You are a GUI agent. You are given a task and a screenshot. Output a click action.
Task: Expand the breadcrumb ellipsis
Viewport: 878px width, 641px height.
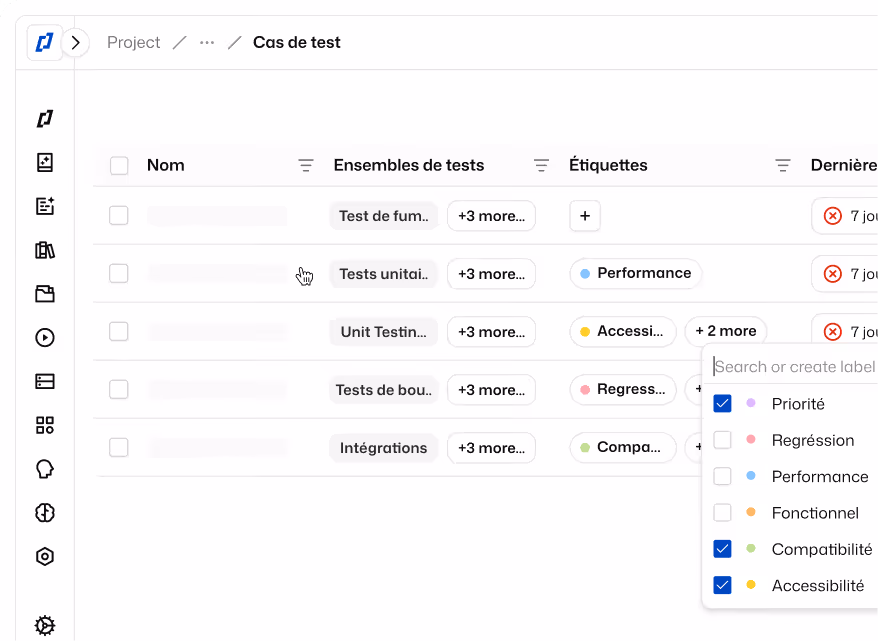coord(207,43)
